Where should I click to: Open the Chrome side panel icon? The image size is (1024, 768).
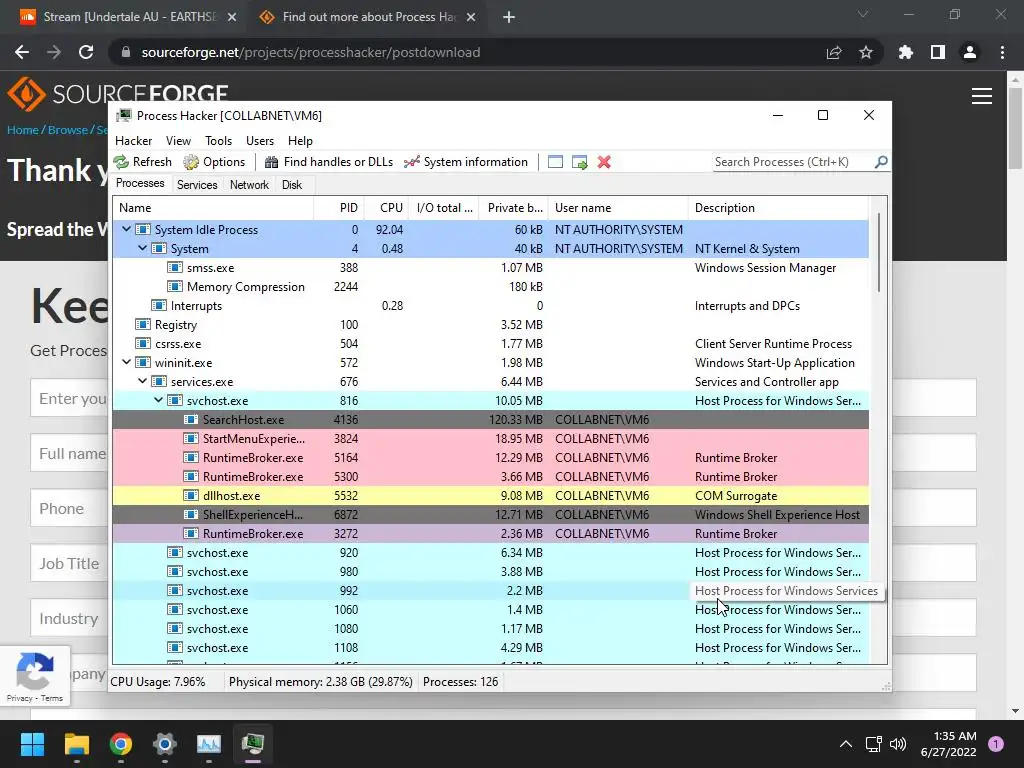point(938,52)
